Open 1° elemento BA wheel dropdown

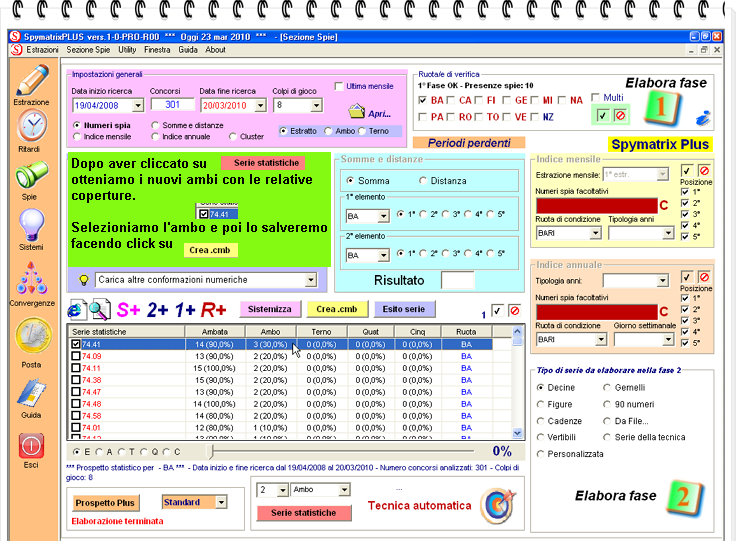[x=383, y=216]
